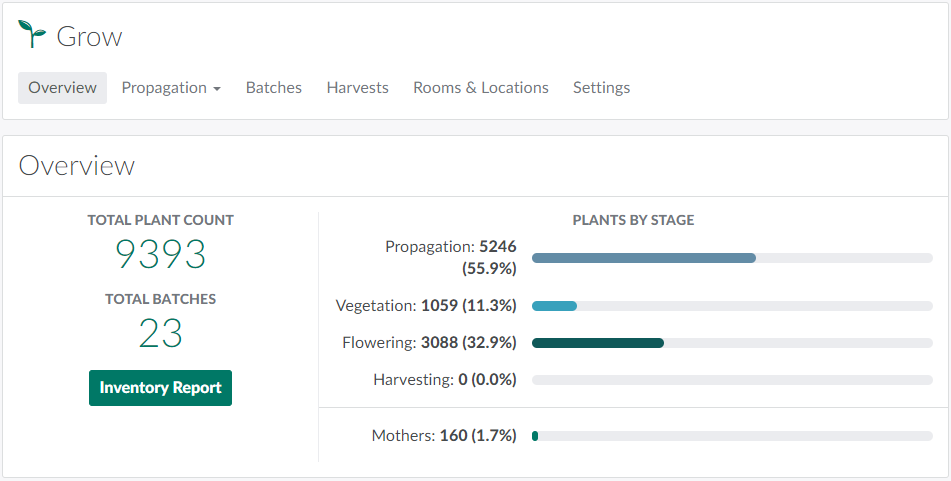Click the Mothers progress bar
951x481 pixels.
[x=732, y=436]
